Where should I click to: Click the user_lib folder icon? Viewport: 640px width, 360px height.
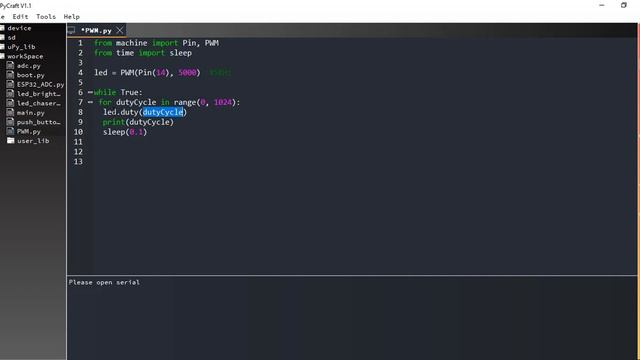[x=11, y=140]
